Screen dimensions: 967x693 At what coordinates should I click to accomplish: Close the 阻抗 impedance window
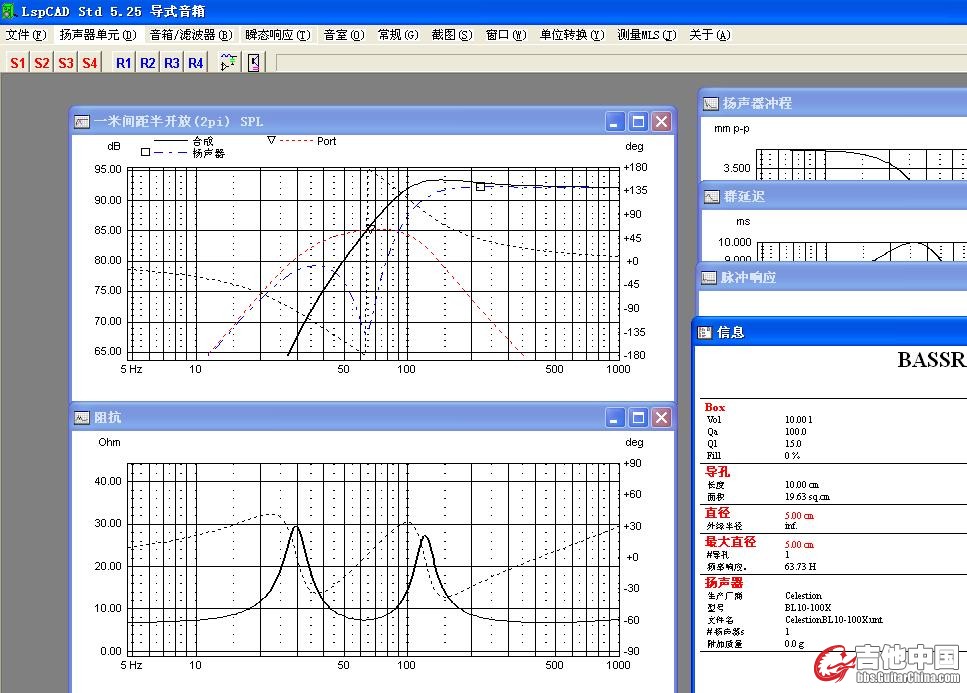662,418
